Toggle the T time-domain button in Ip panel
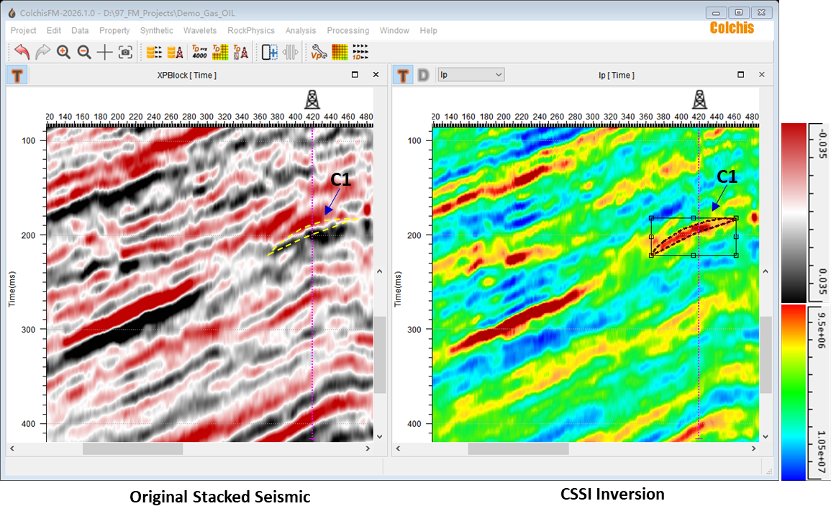Viewport: 832px width, 520px height. pyautogui.click(x=403, y=75)
